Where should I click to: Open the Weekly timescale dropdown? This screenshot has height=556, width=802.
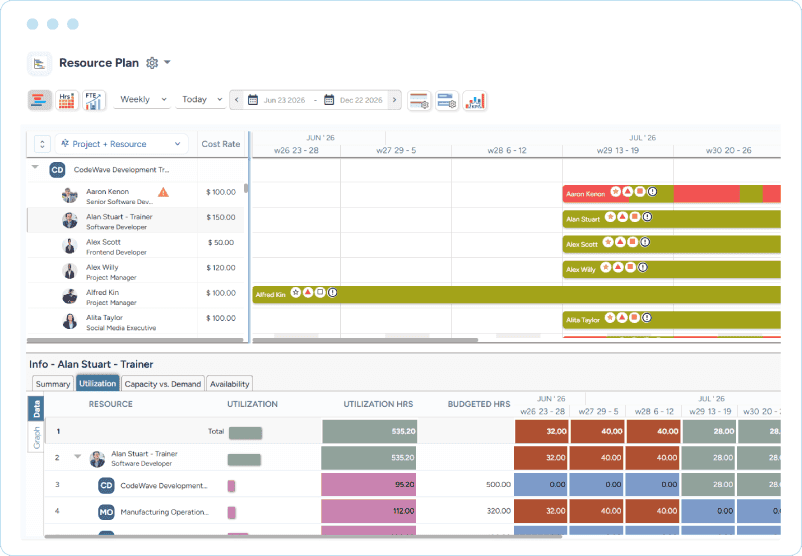(x=142, y=99)
